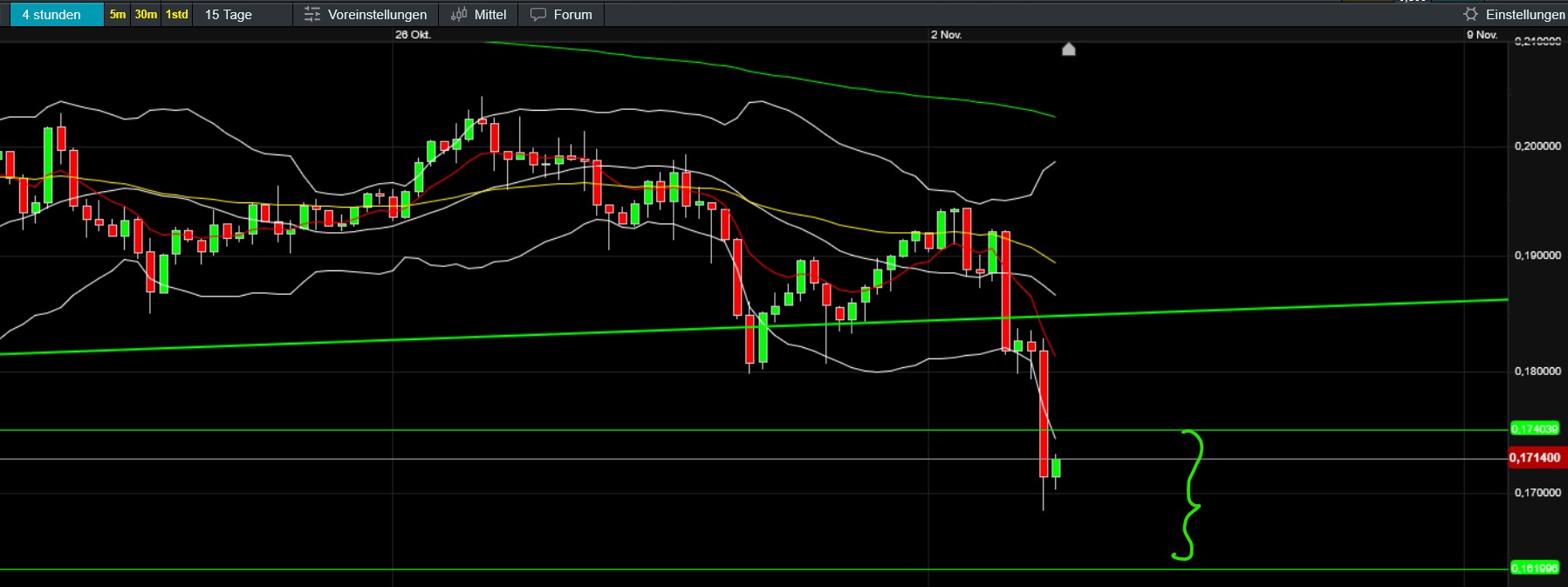The height and width of the screenshot is (587, 1568).
Task: Select the green 0,174039 price level label
Action: coord(1534,429)
